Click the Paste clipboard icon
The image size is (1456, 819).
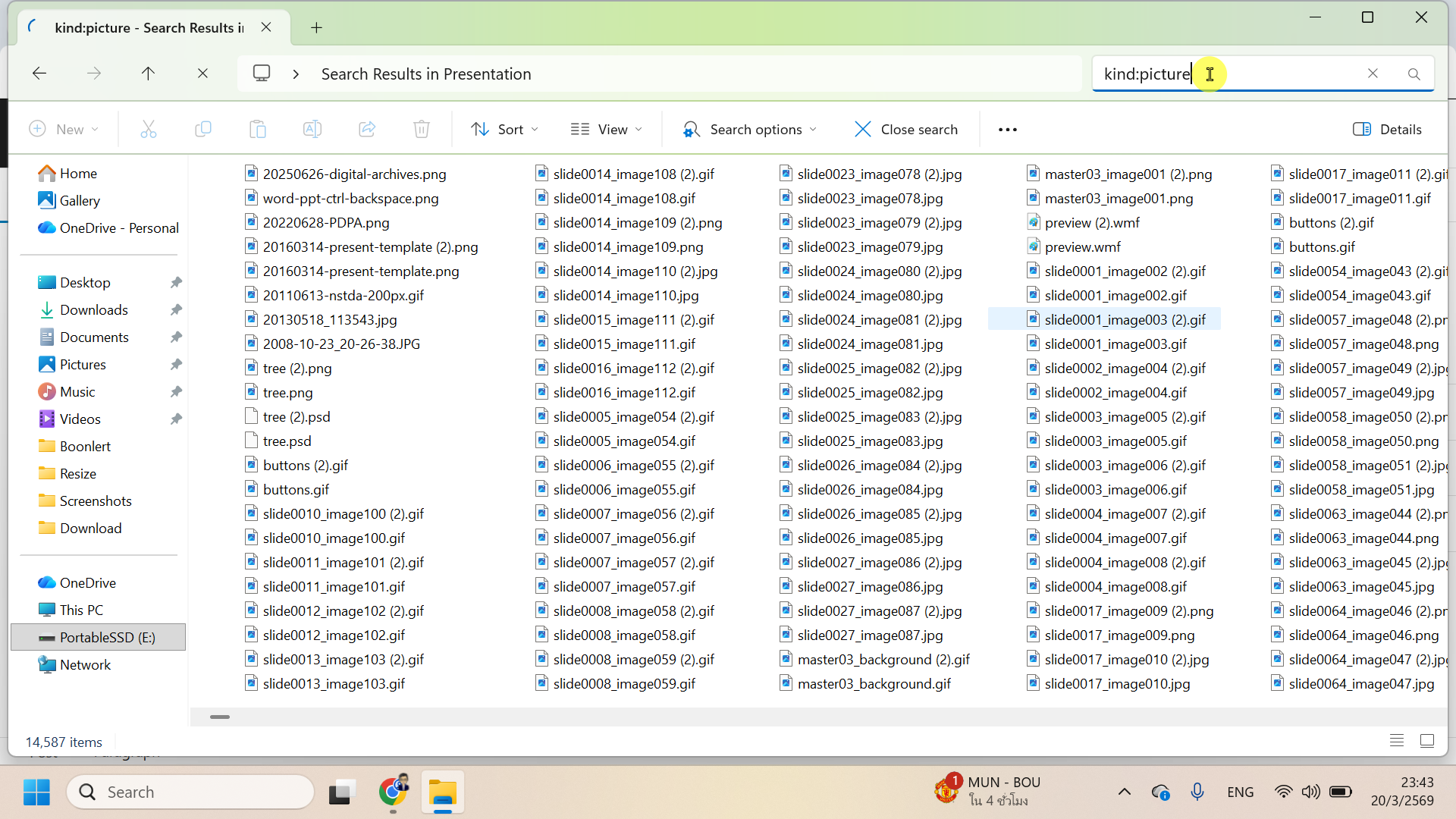click(x=258, y=130)
